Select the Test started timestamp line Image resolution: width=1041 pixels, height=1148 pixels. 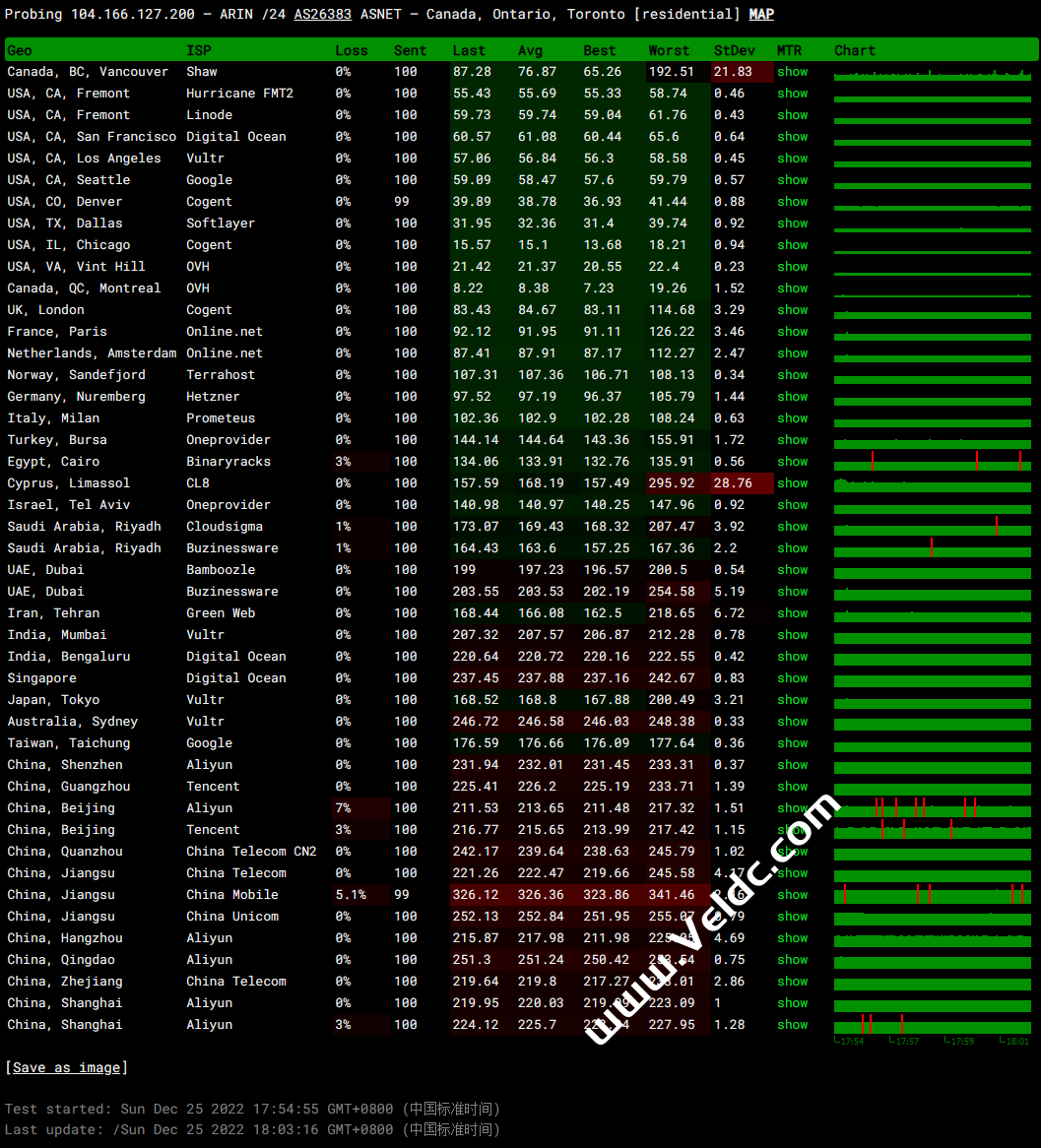(x=253, y=1109)
